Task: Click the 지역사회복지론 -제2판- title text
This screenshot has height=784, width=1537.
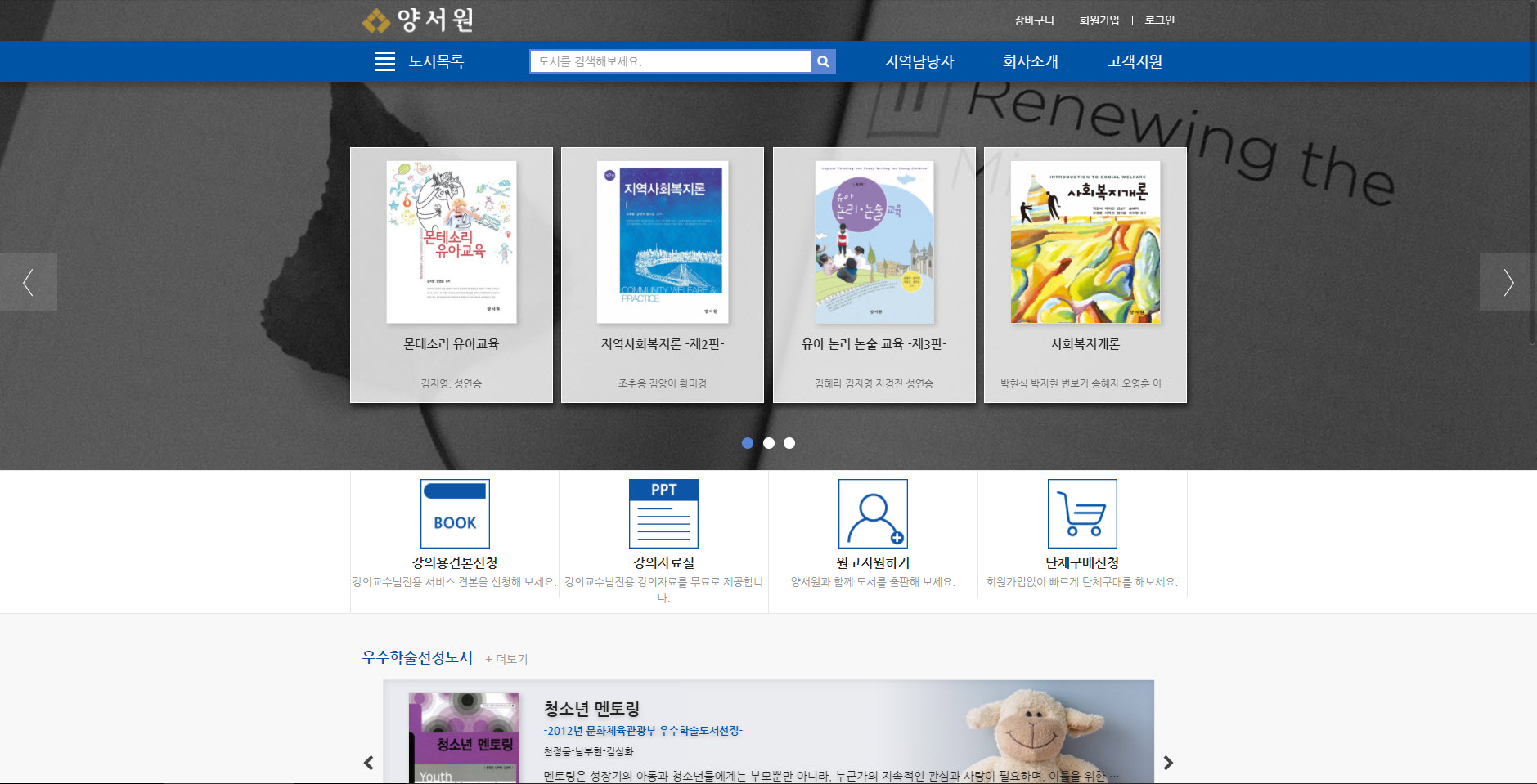Action: click(663, 344)
